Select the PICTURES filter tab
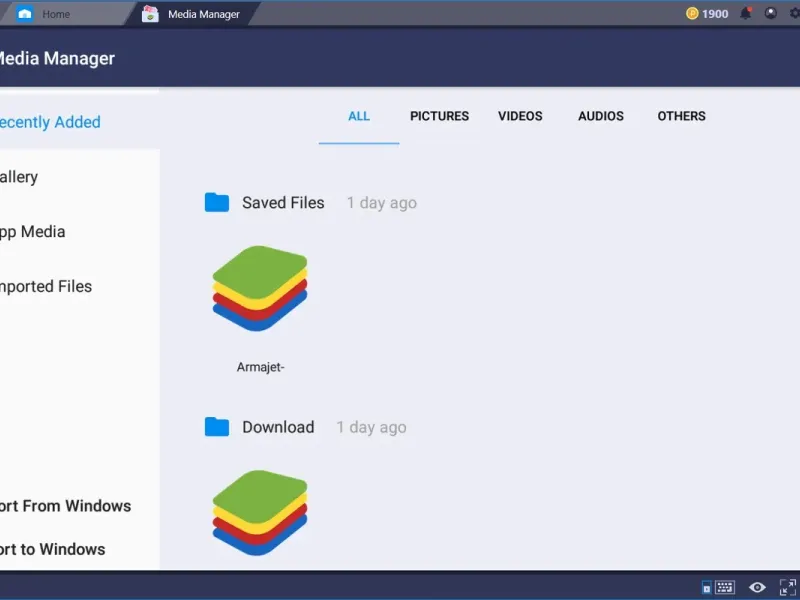This screenshot has width=800, height=600. 439,116
